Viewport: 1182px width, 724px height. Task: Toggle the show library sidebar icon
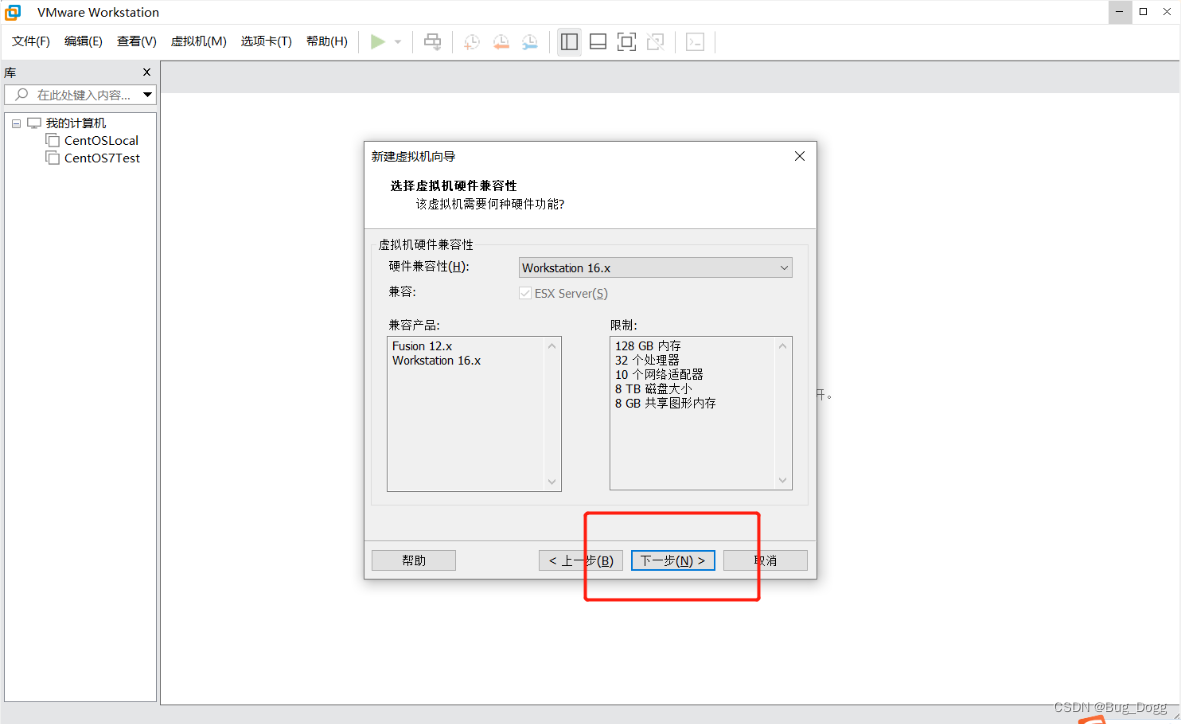[569, 41]
